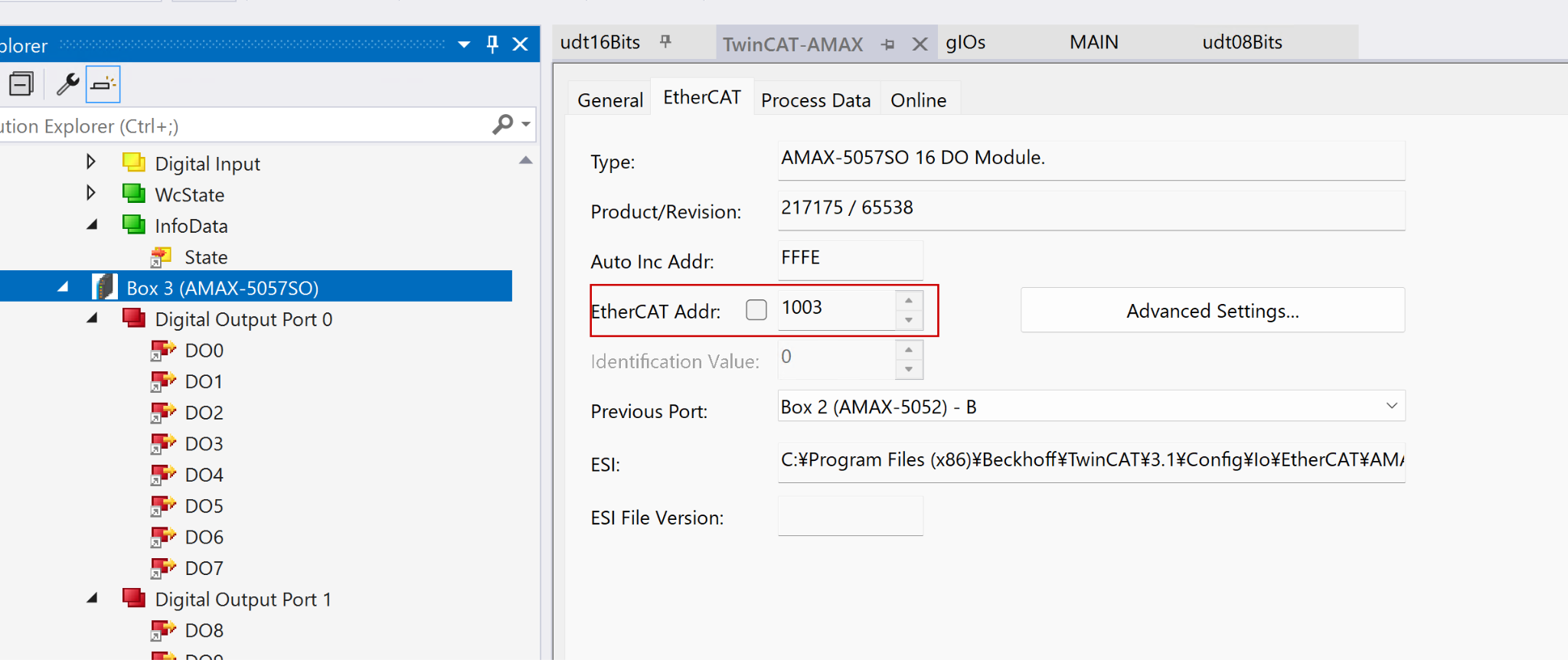Click the Advanced Settings button

coord(1212,311)
